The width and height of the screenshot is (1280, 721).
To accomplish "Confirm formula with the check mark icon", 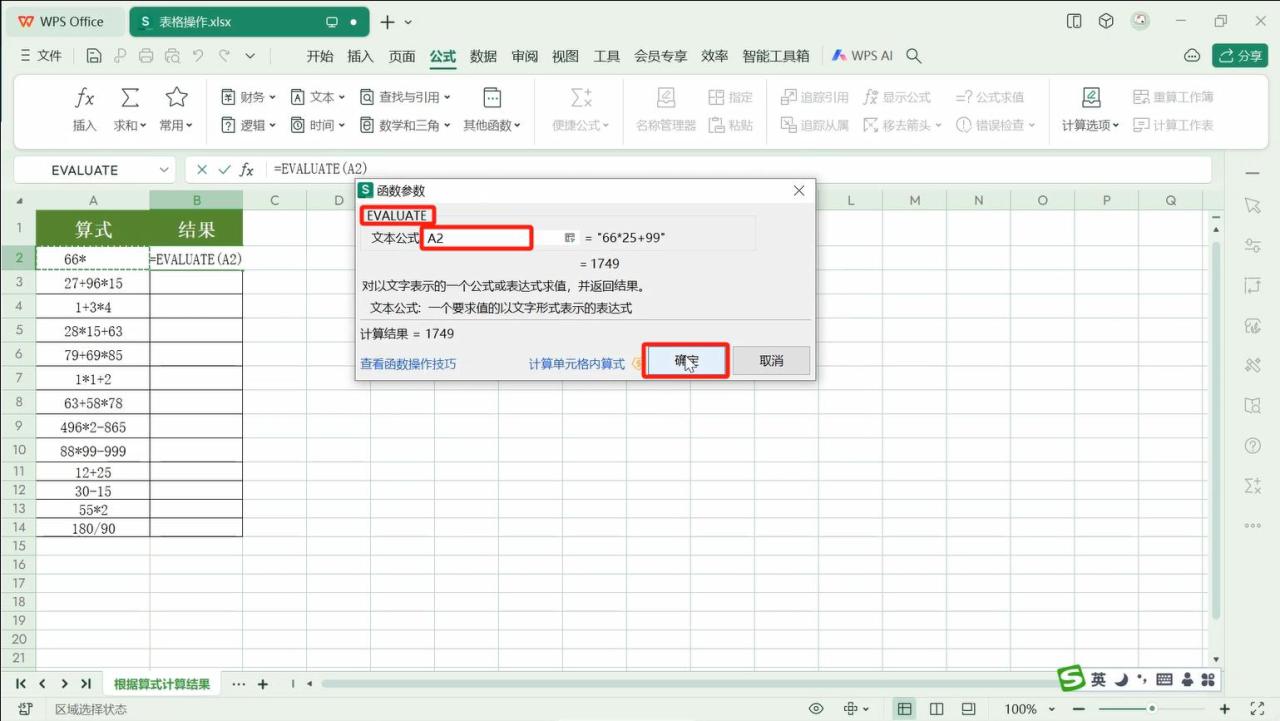I will (224, 170).
